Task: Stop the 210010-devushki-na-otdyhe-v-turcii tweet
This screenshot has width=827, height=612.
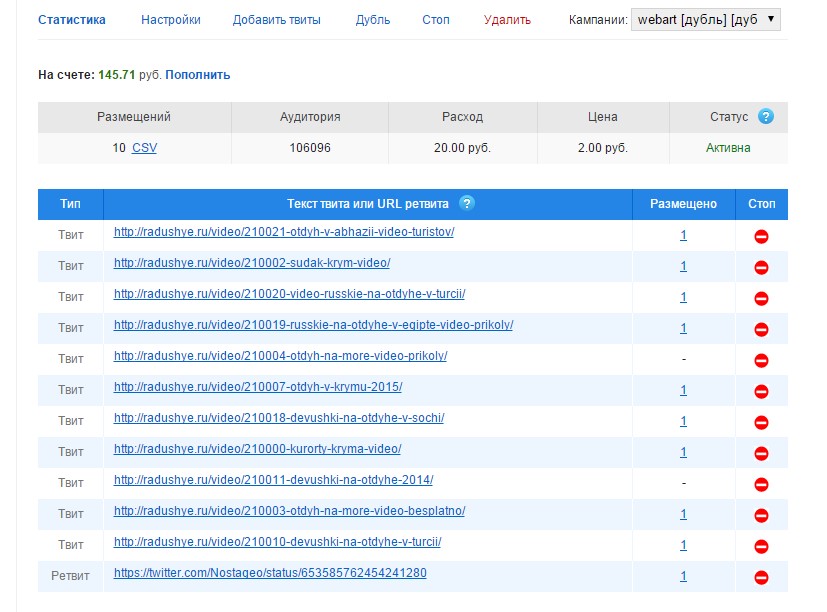Action: pos(761,547)
